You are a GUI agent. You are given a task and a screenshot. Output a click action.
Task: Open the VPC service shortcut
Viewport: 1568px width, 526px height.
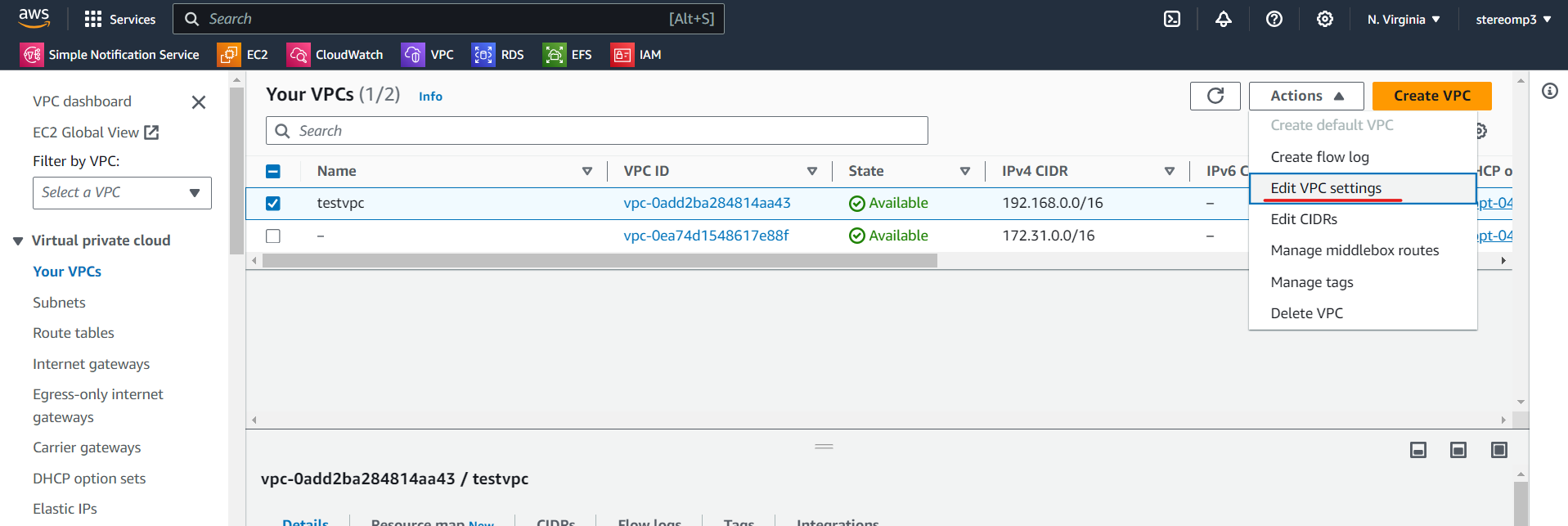click(x=428, y=55)
